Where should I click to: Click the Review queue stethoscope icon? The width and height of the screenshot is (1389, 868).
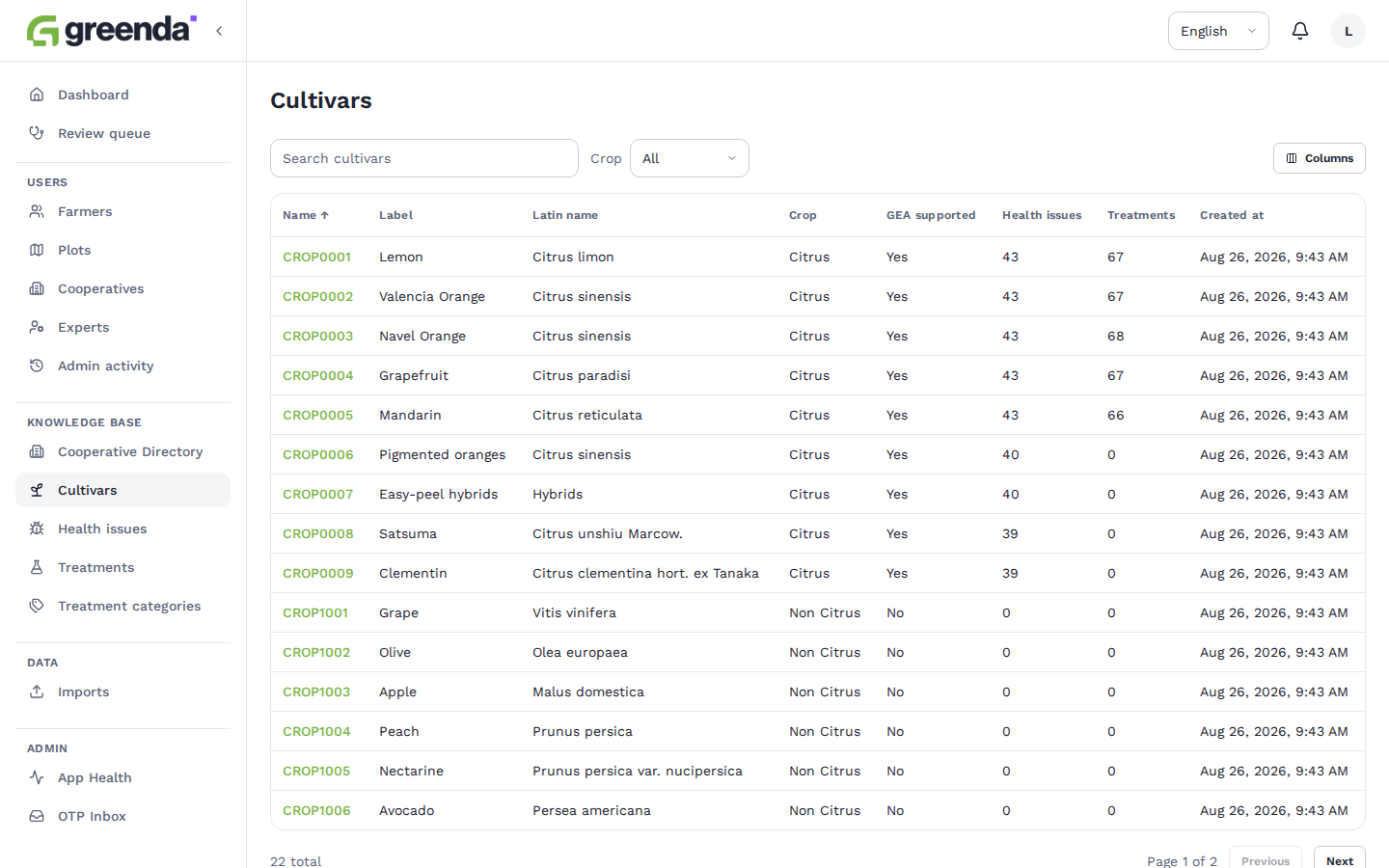[37, 133]
